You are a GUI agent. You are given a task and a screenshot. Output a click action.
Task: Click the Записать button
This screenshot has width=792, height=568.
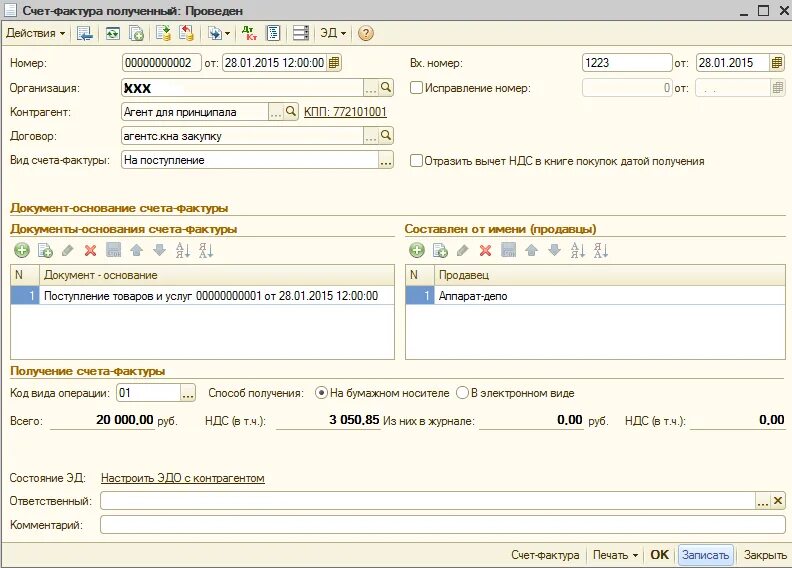(x=705, y=555)
